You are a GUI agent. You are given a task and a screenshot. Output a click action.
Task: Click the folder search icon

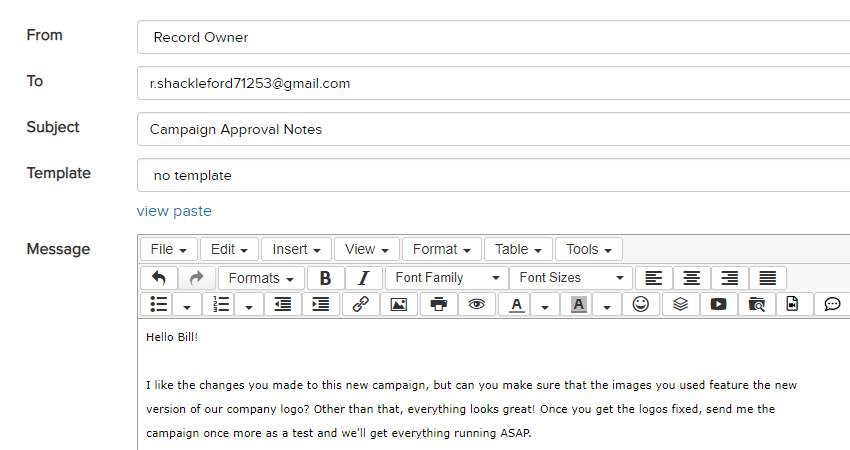point(756,304)
